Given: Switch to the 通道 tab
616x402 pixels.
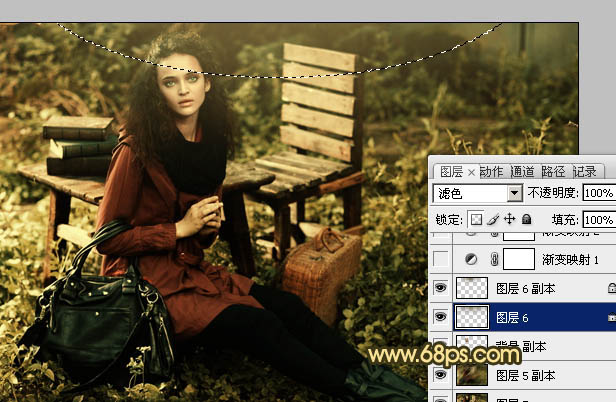Looking at the screenshot, I should click(x=522, y=172).
